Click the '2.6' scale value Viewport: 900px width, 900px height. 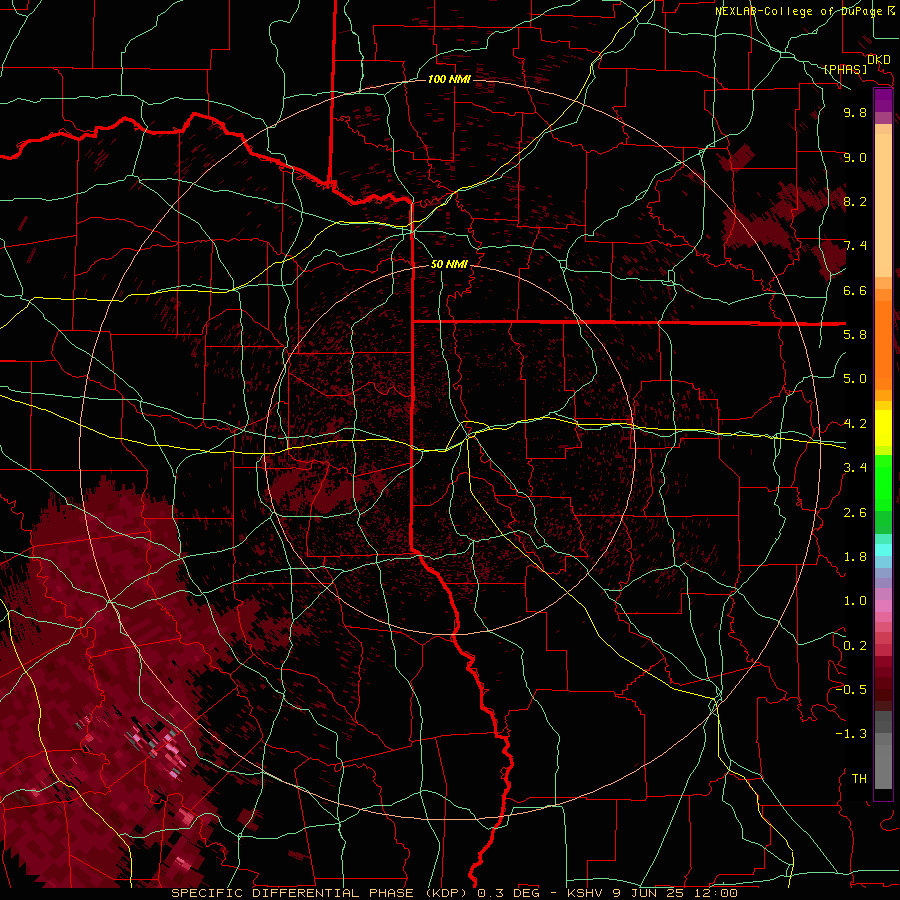(x=855, y=512)
